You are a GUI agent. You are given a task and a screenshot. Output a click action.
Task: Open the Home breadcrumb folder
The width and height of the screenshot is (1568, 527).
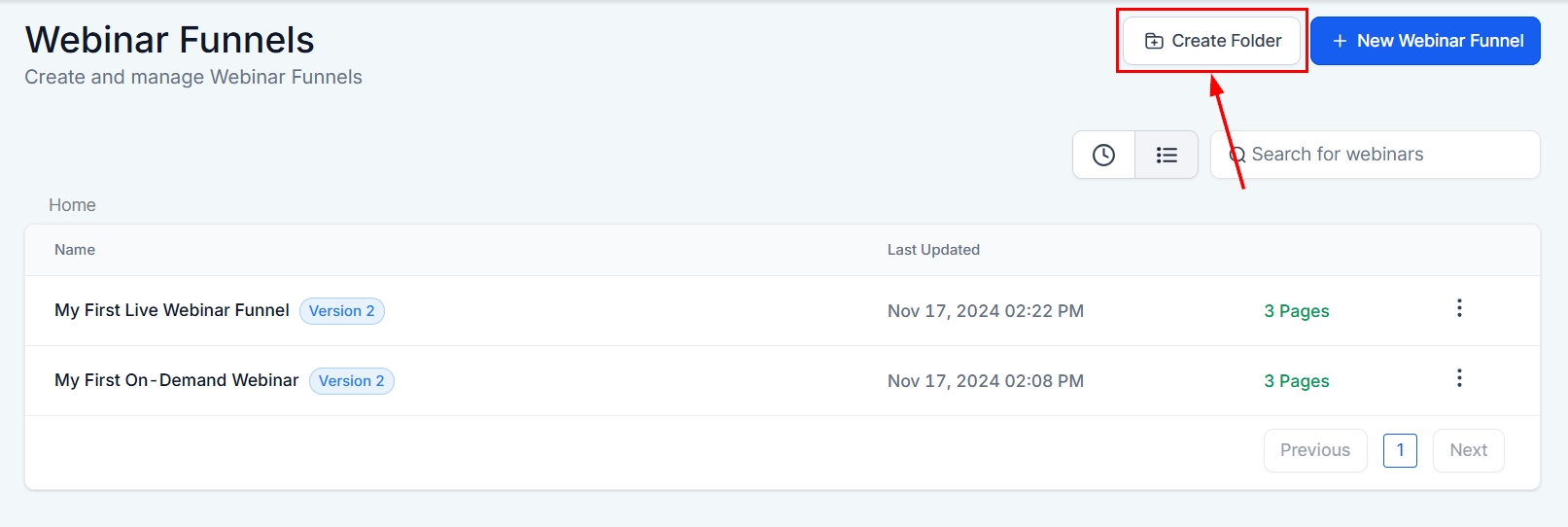[72, 205]
